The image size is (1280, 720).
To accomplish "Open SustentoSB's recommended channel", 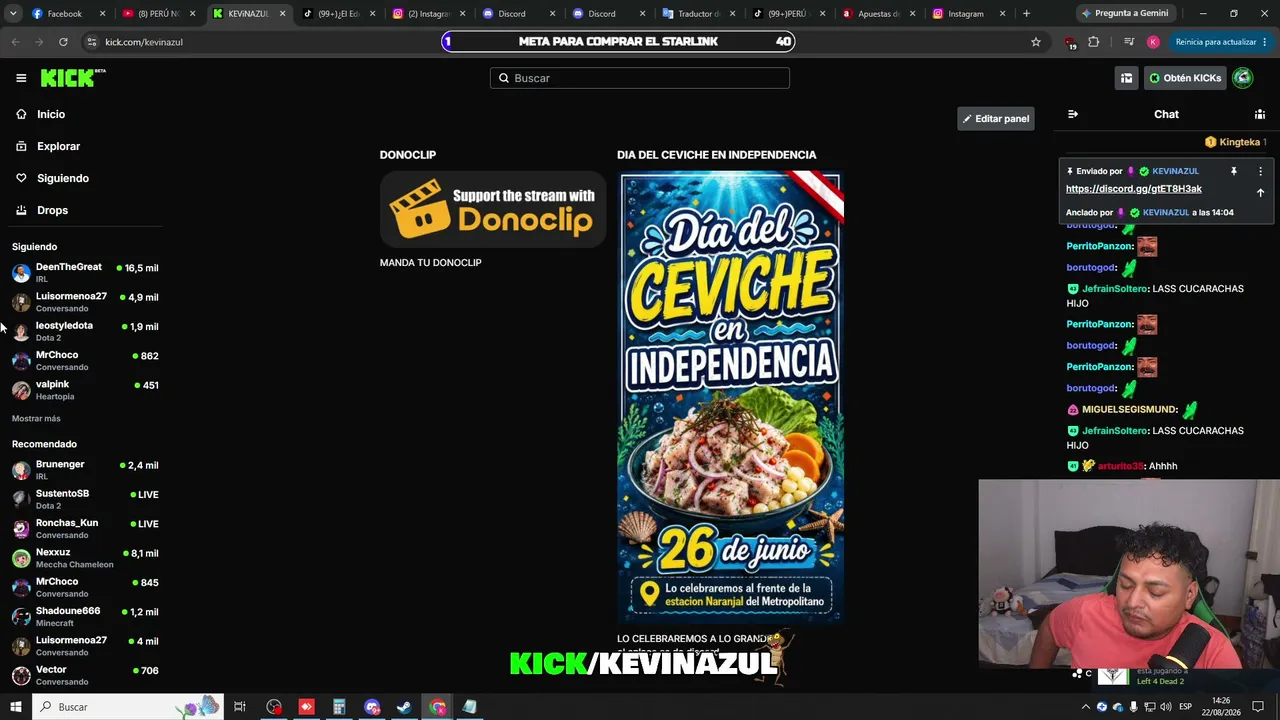I will [x=85, y=499].
